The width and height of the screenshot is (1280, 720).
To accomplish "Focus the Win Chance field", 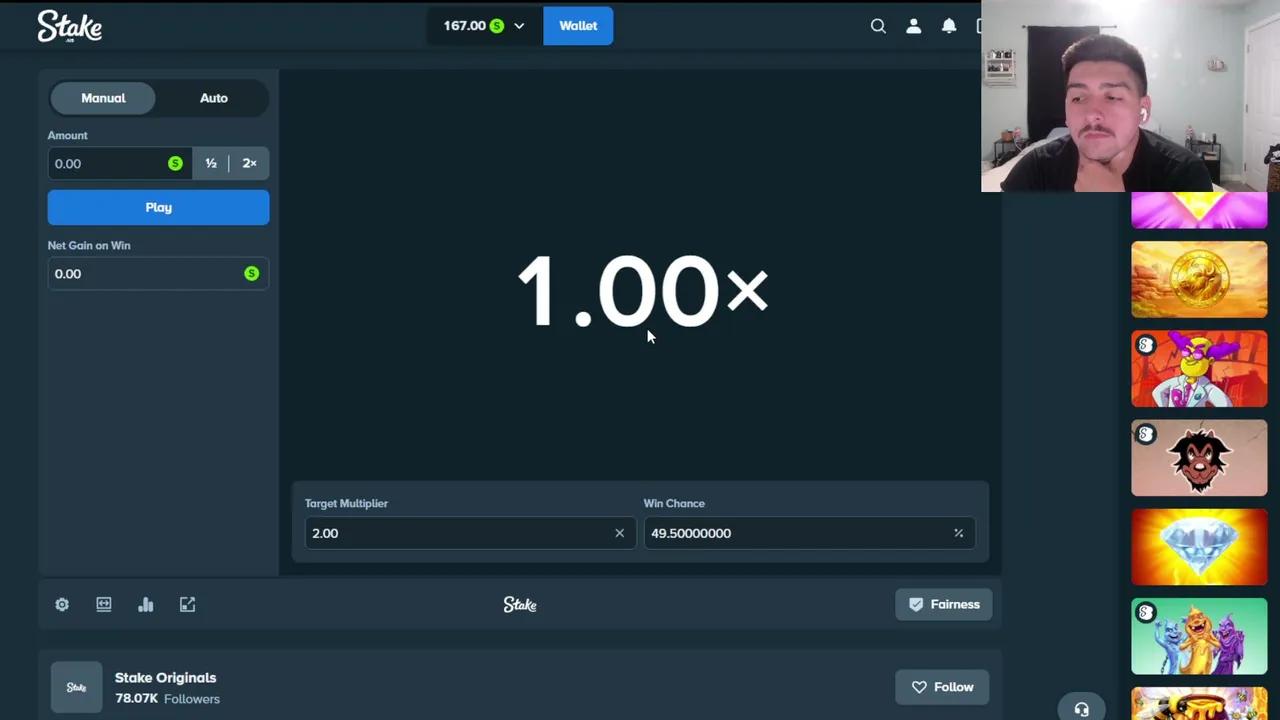I will tap(809, 533).
